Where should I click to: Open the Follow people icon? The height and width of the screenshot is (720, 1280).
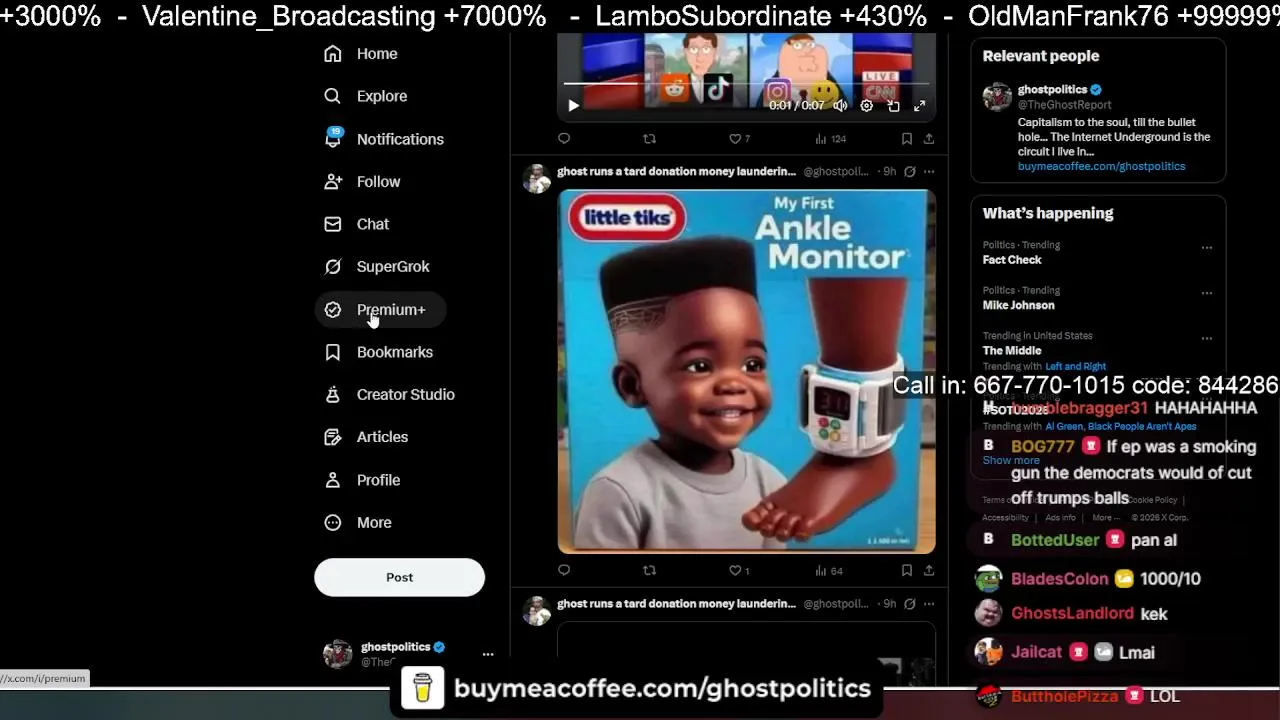pyautogui.click(x=333, y=181)
